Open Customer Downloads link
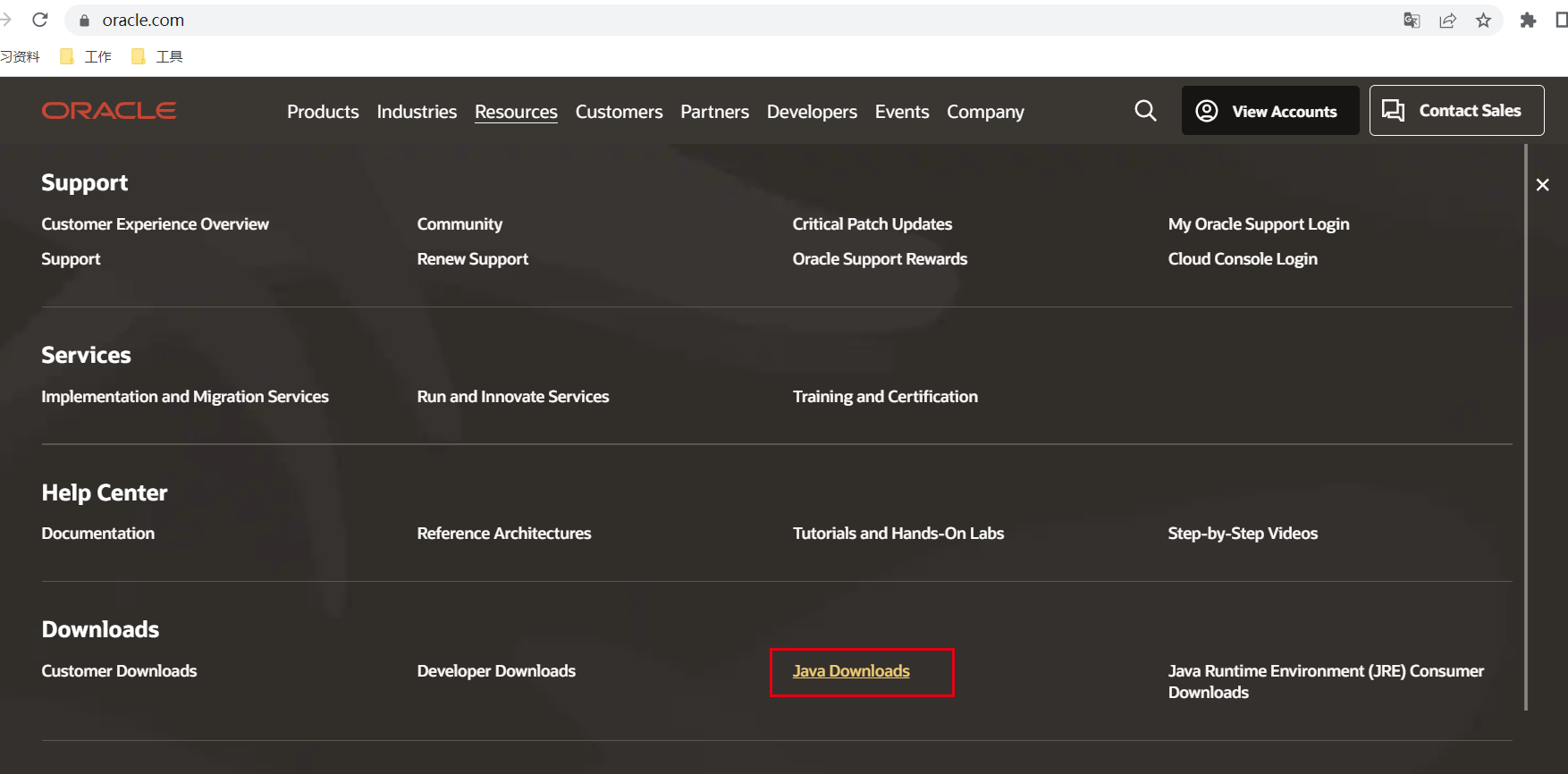 [x=119, y=671]
